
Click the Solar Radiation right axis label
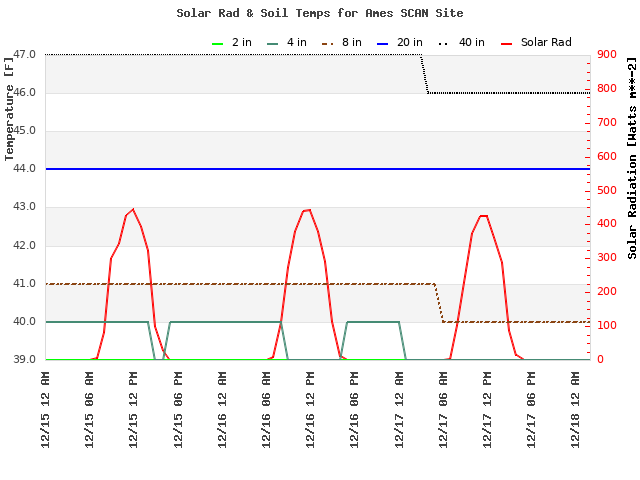(632, 158)
